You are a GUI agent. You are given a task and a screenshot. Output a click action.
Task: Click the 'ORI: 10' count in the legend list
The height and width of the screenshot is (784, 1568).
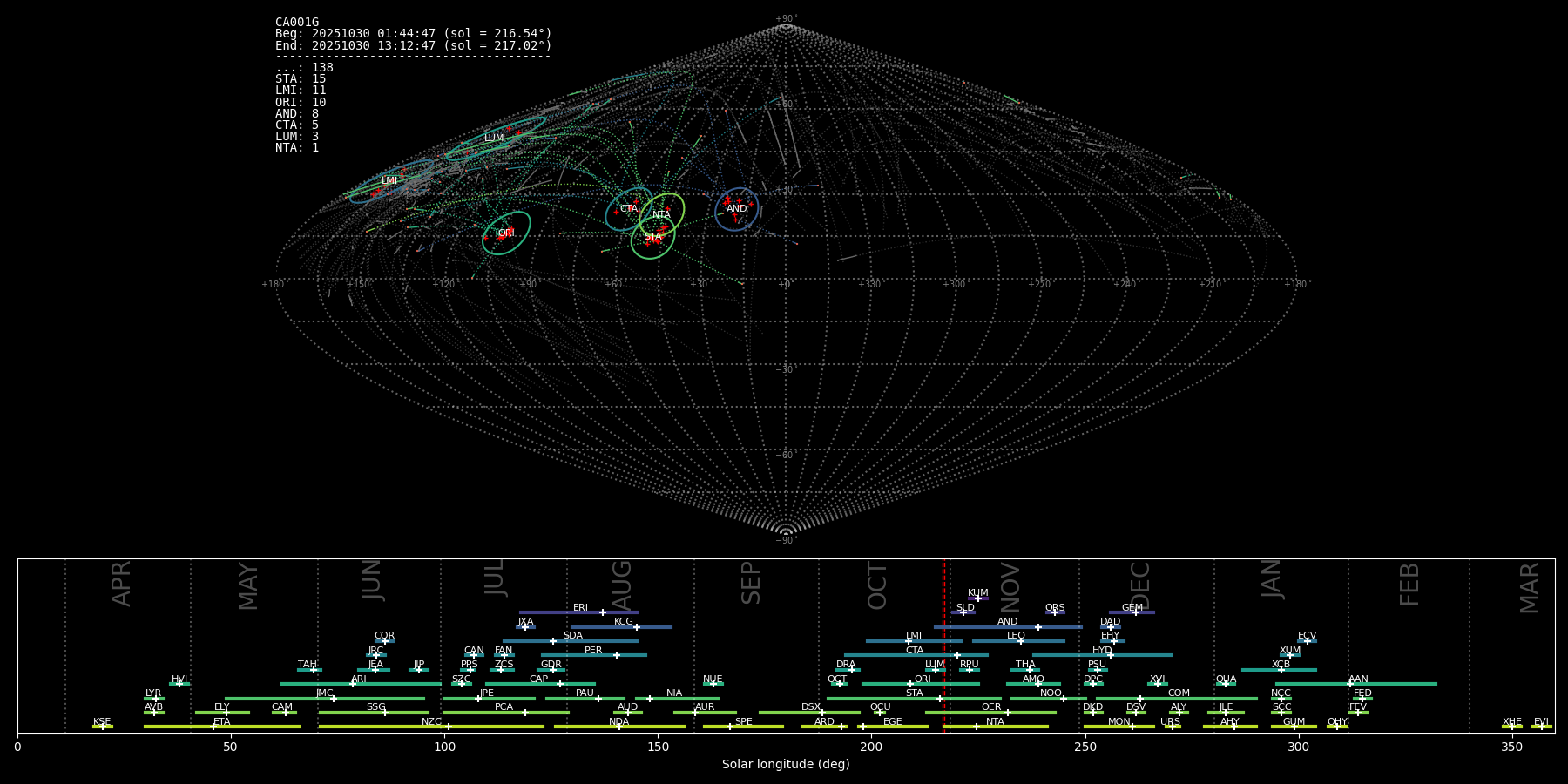pyautogui.click(x=301, y=103)
